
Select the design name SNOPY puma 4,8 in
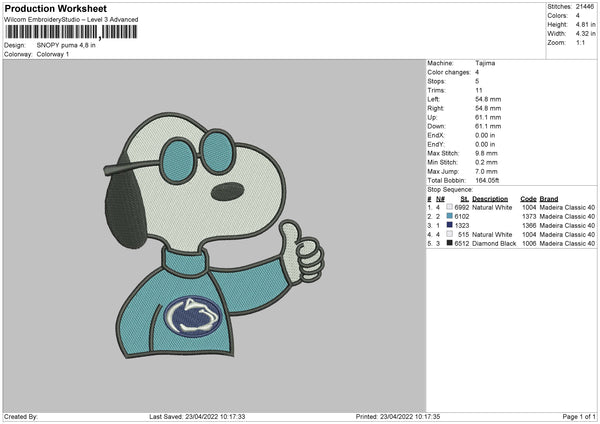click(x=66, y=45)
